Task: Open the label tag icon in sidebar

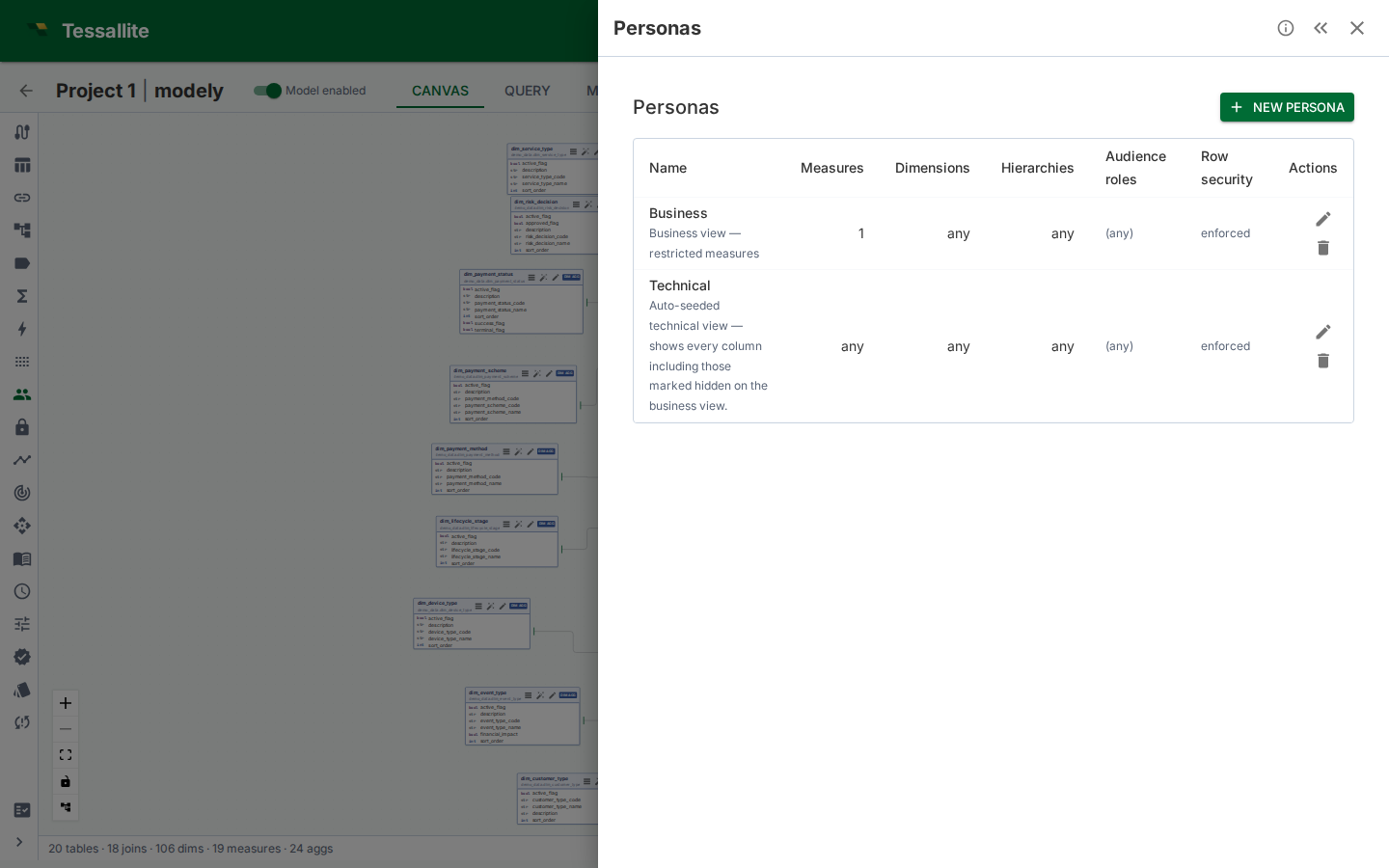Action: point(21,263)
